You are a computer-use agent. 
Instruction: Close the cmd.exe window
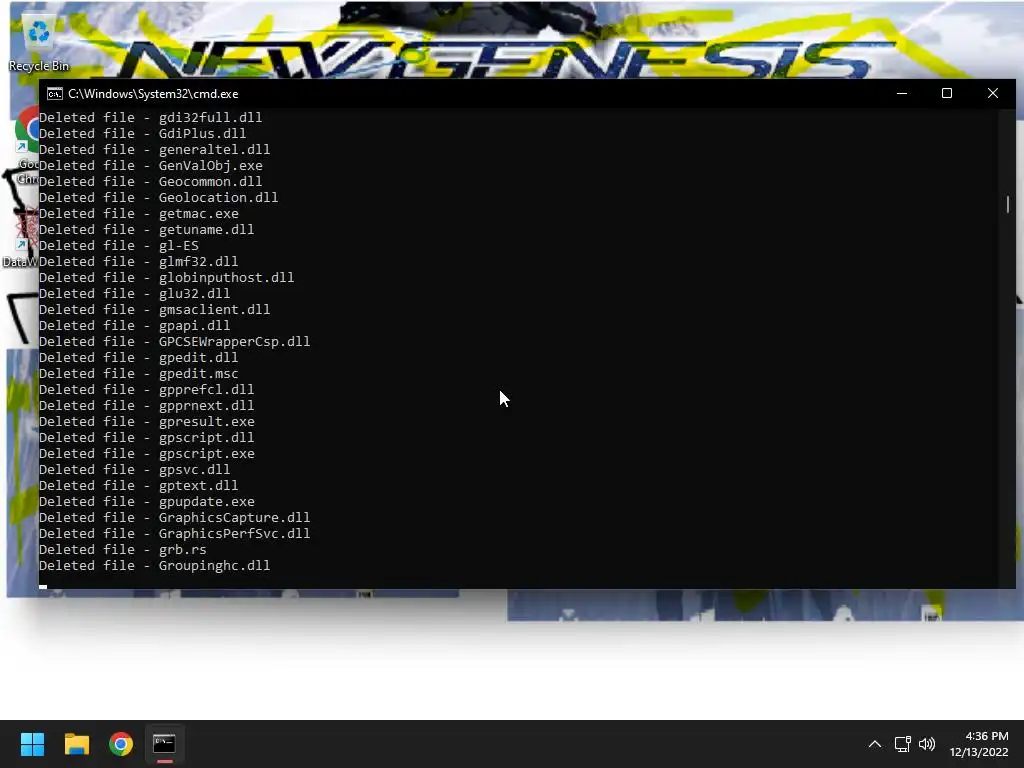click(x=993, y=93)
